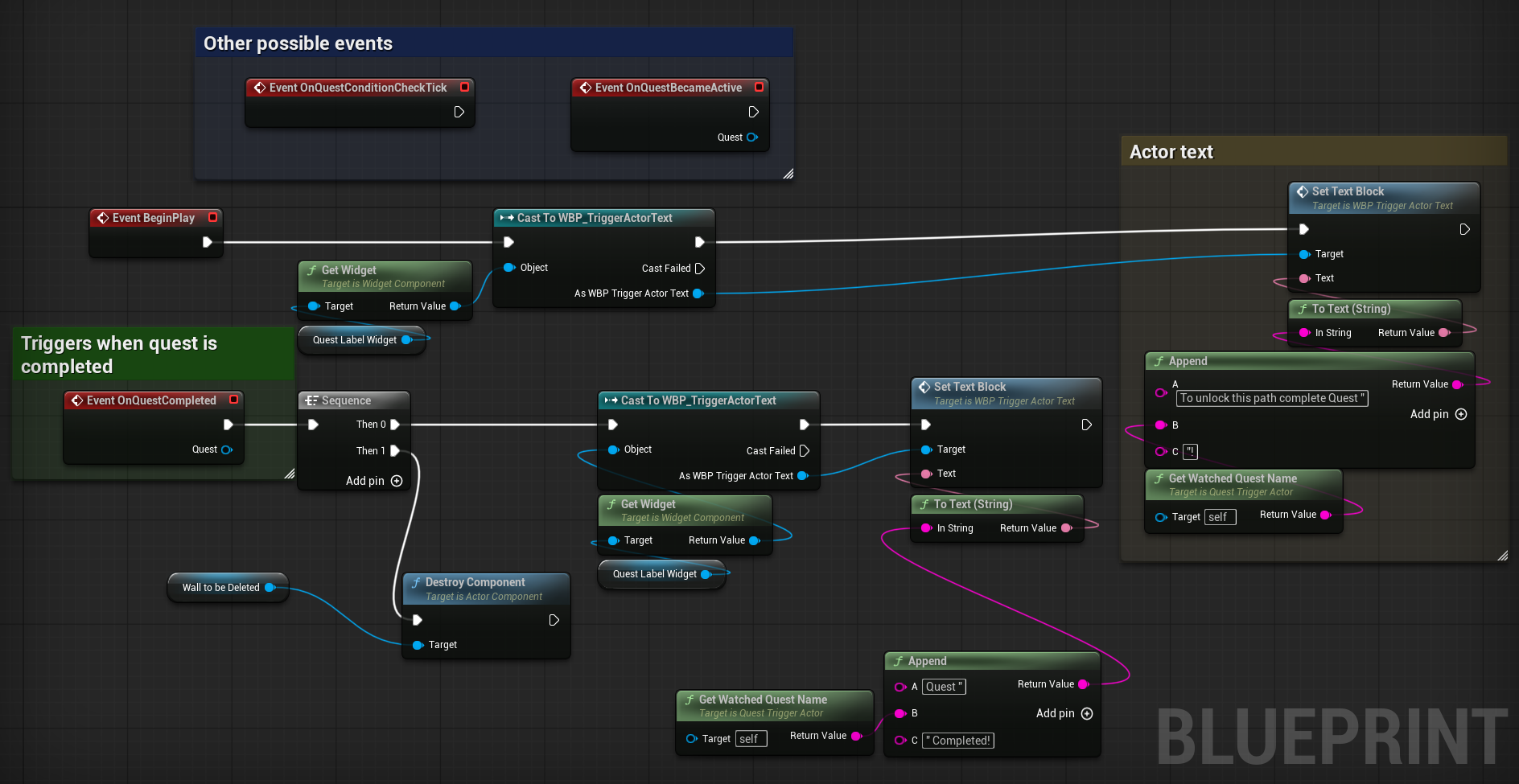Viewport: 1519px width, 784px height.
Task: Click the Set Text Block node icon
Action: tap(1304, 191)
